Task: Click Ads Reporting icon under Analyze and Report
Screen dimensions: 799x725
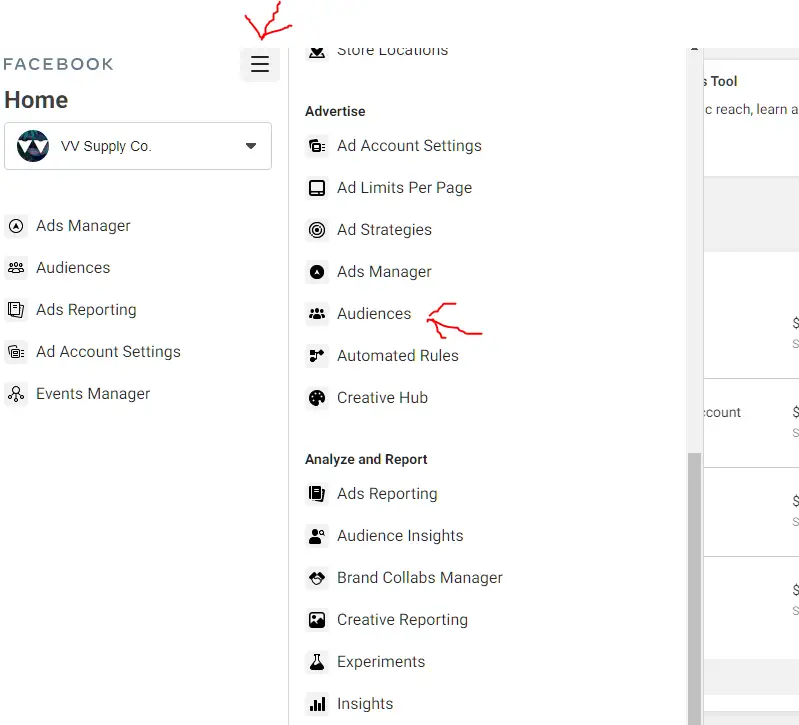Action: pos(317,494)
